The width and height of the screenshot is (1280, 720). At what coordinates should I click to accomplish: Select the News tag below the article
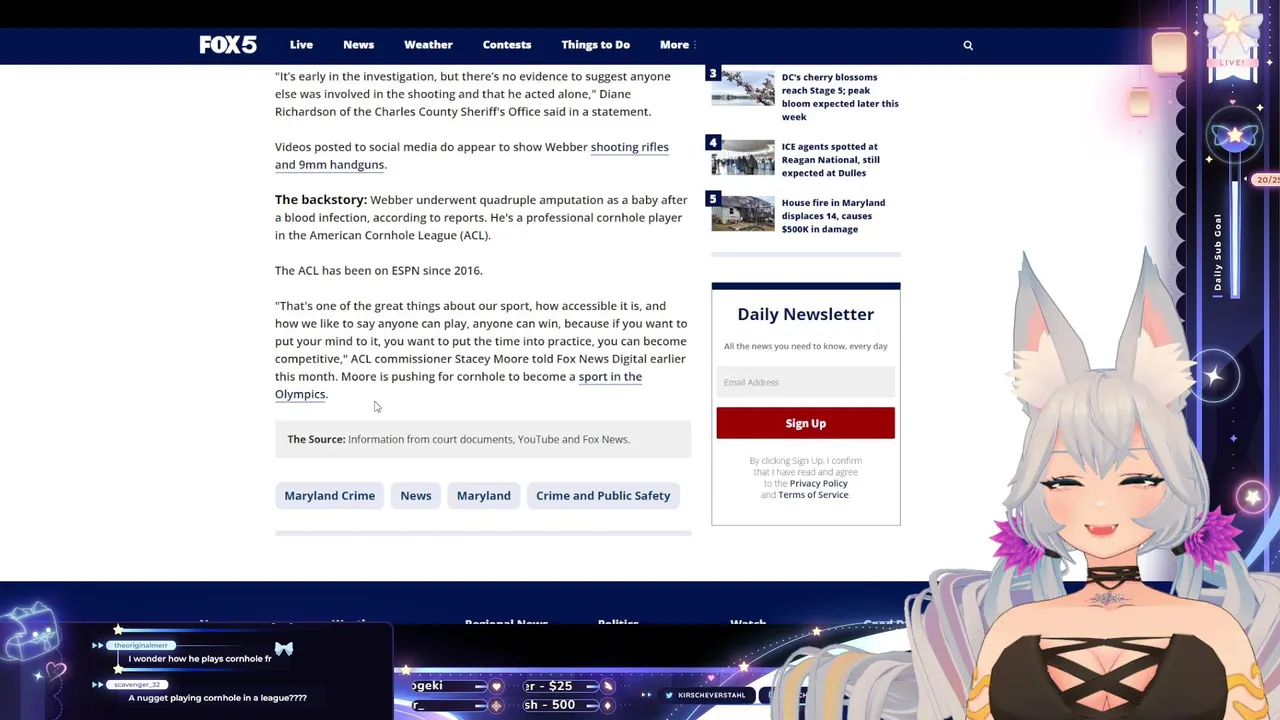click(x=416, y=495)
